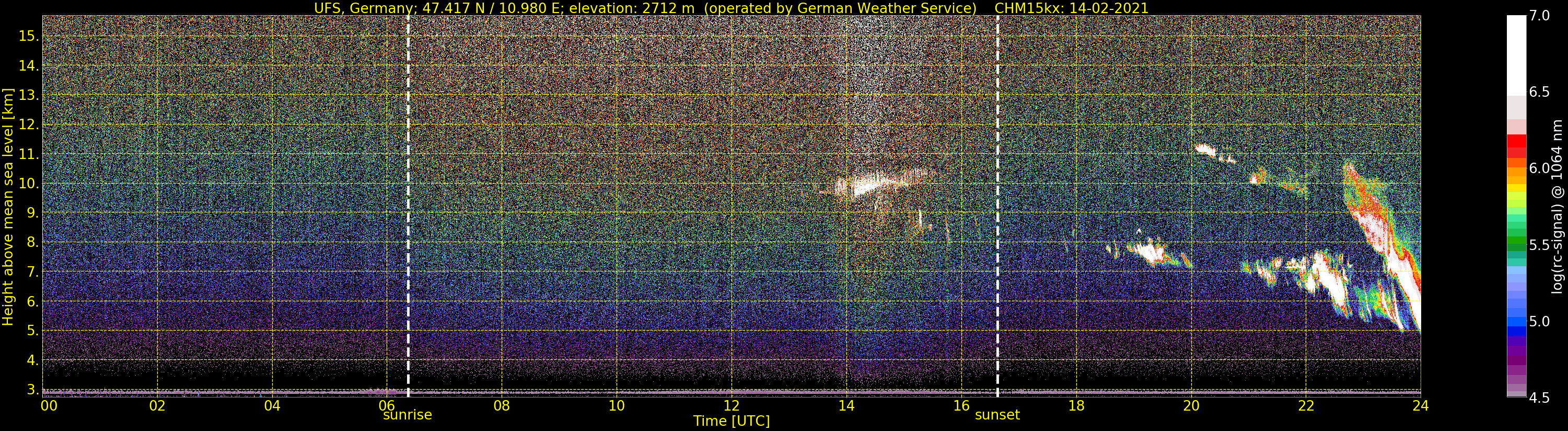Click the '5.' height tick label
Image resolution: width=1568 pixels, height=431 pixels.
click(x=32, y=331)
